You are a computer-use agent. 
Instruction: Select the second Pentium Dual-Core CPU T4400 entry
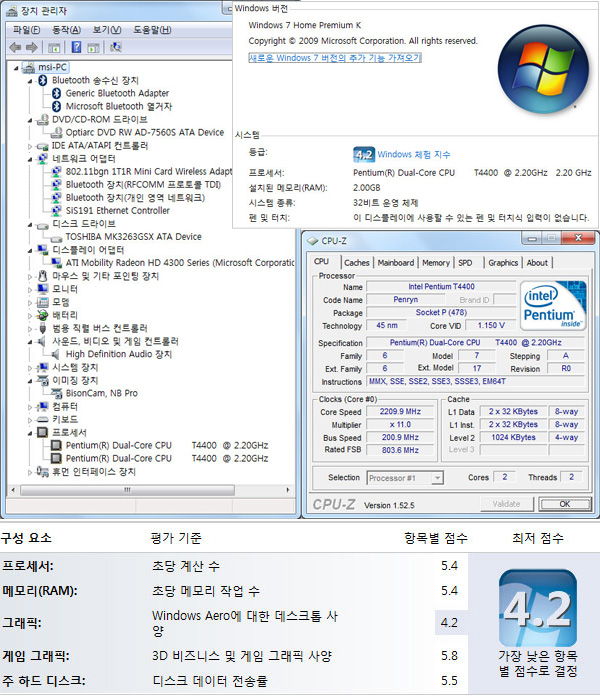(166, 459)
